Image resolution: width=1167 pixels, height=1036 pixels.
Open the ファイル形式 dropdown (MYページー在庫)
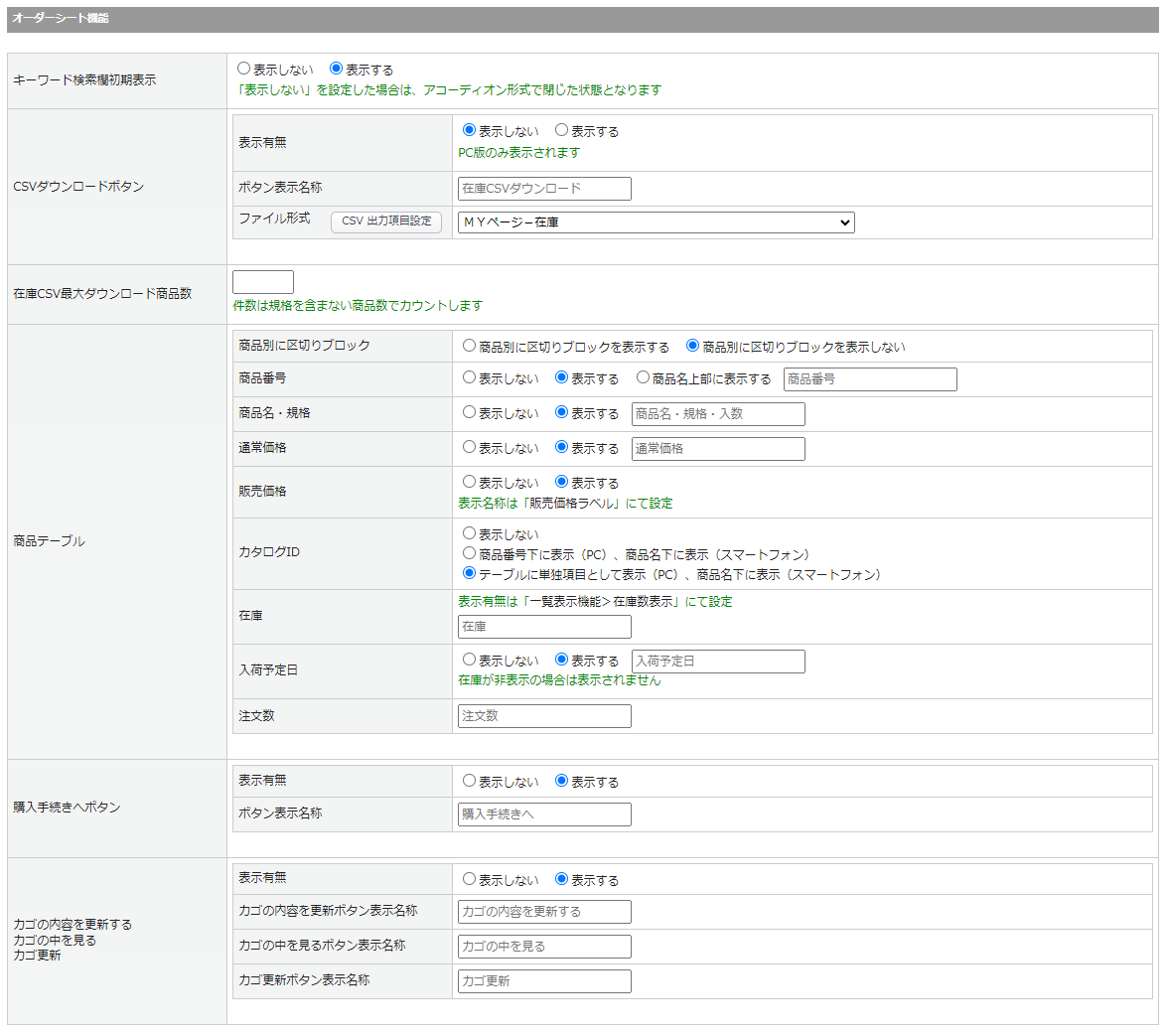click(x=656, y=222)
